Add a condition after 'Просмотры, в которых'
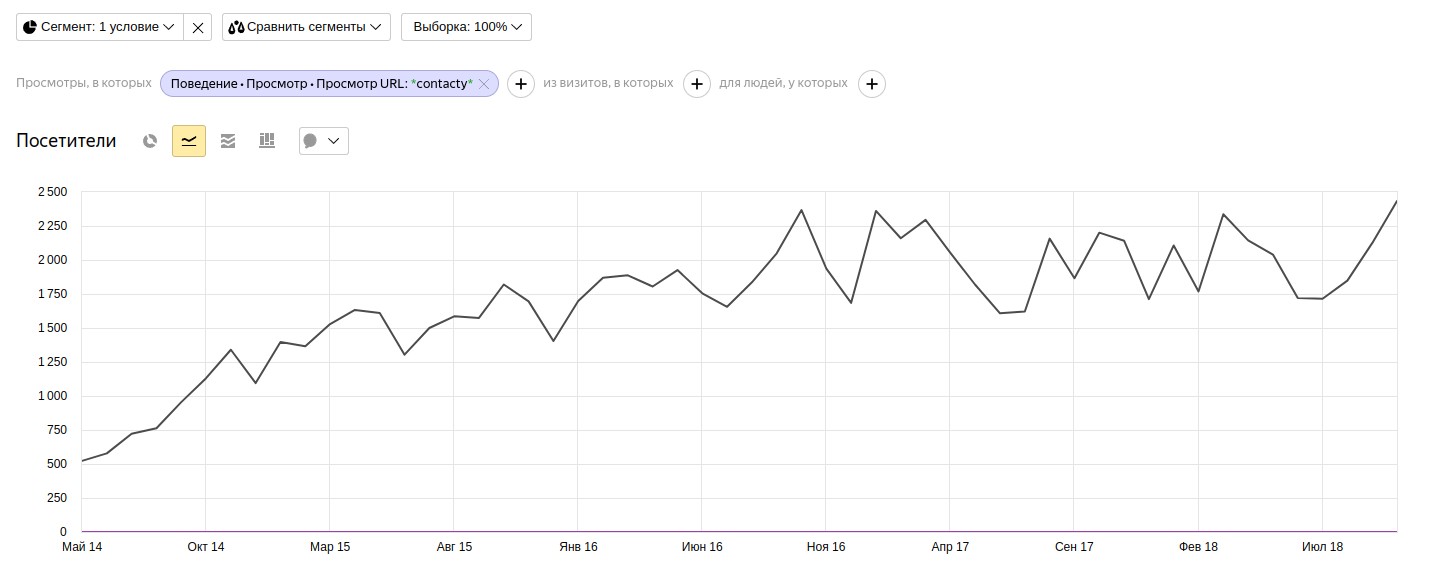This screenshot has height=588, width=1432. tap(521, 84)
